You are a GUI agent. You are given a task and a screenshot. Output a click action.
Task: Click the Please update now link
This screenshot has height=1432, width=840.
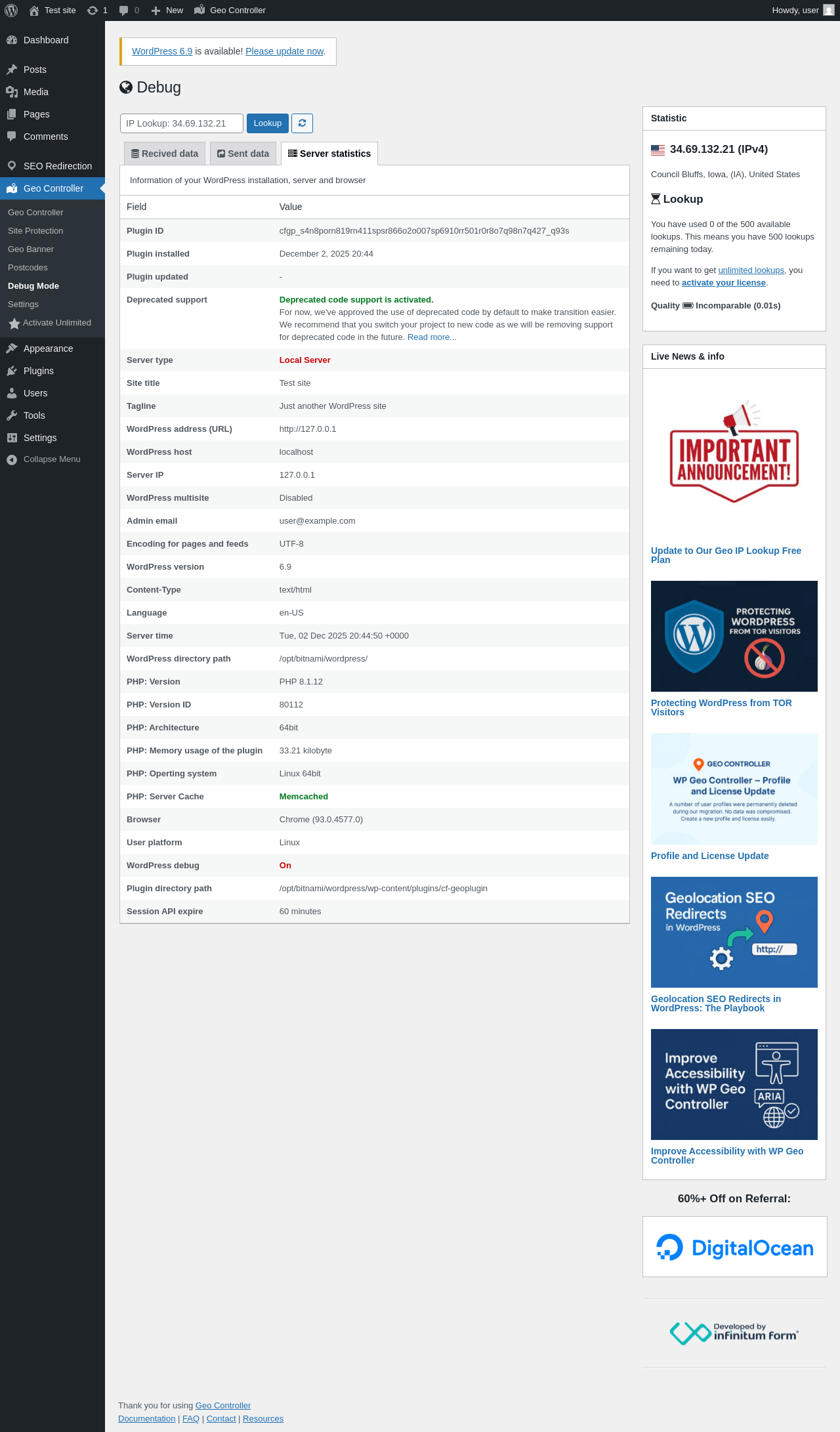tap(284, 51)
